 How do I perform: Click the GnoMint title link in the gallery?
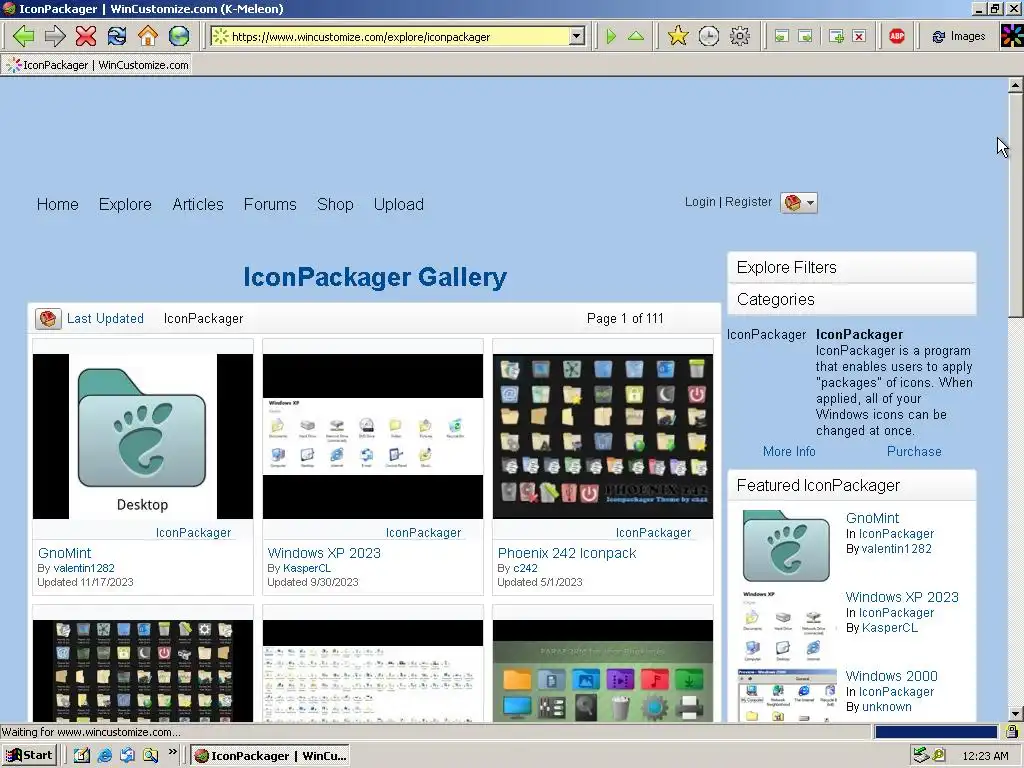click(x=64, y=553)
